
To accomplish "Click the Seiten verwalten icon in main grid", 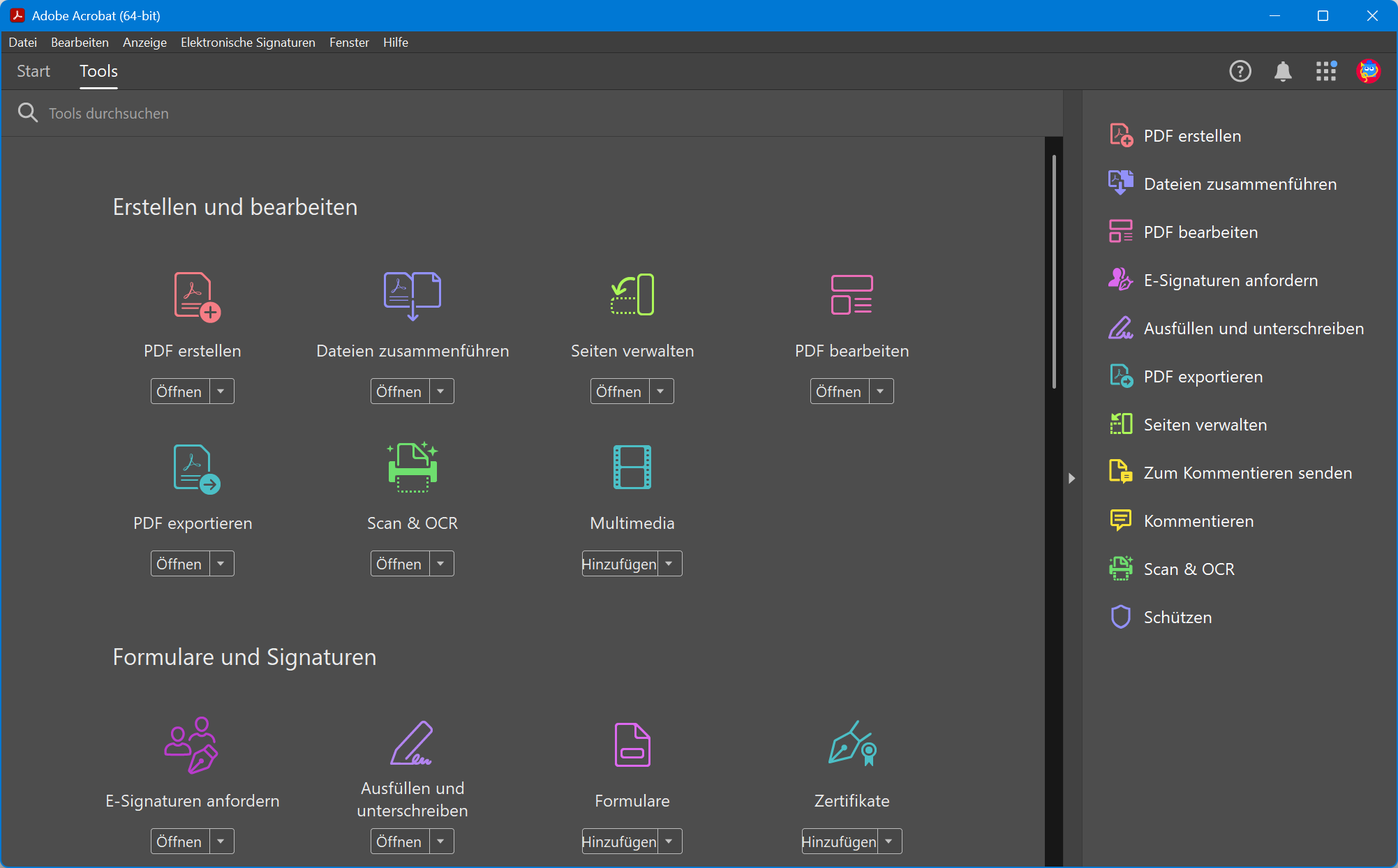I will pyautogui.click(x=632, y=294).
